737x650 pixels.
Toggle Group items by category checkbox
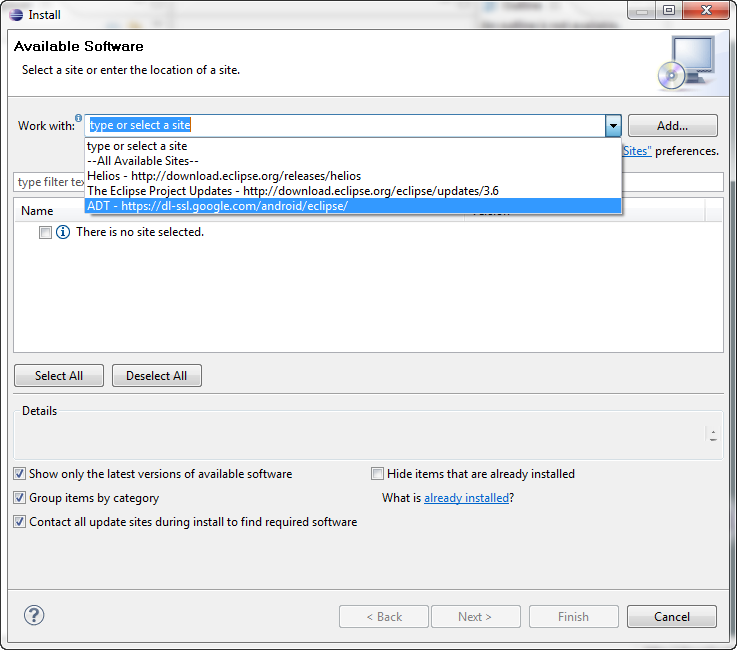(19, 498)
